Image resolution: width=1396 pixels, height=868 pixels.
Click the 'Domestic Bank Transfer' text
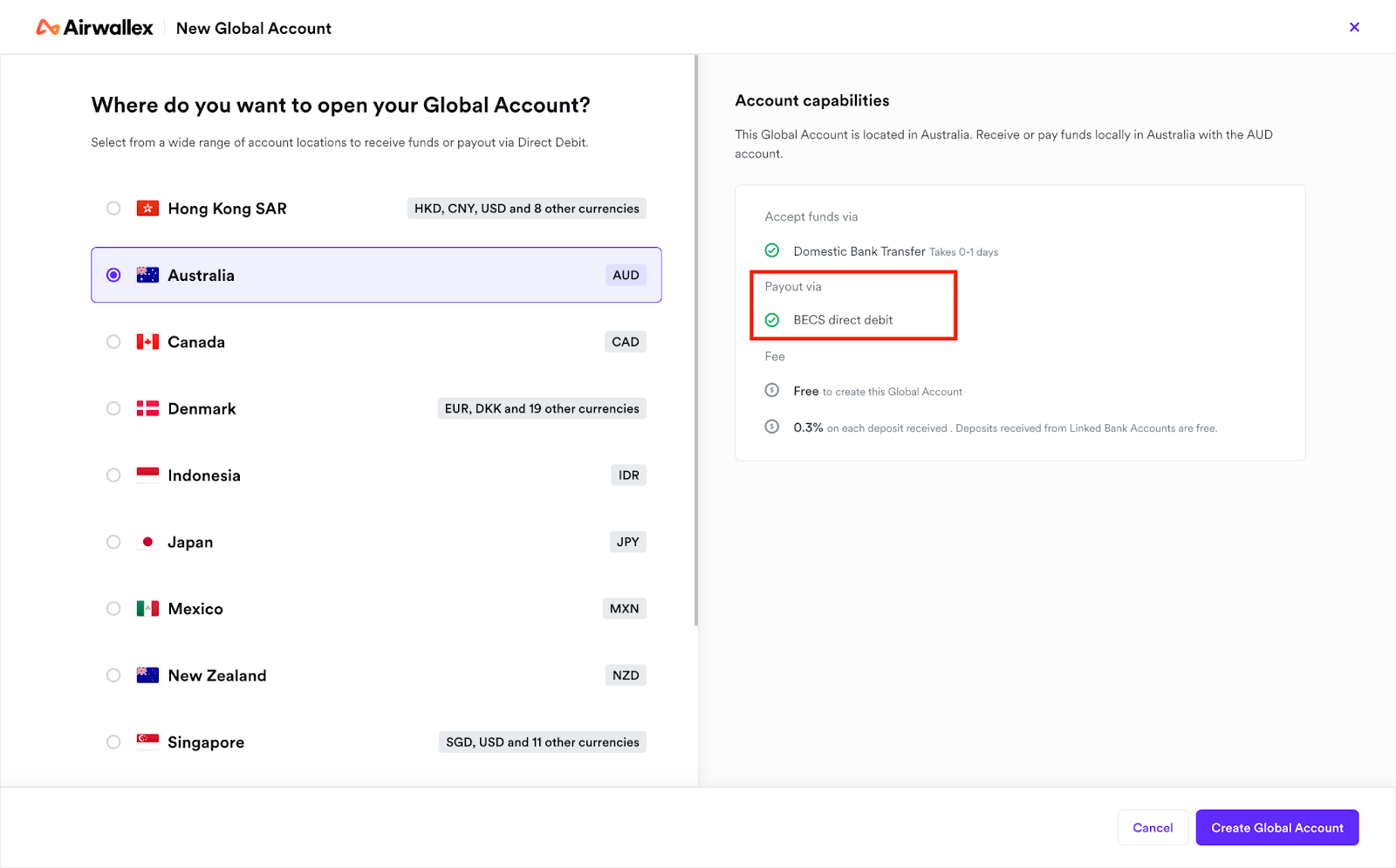point(859,251)
